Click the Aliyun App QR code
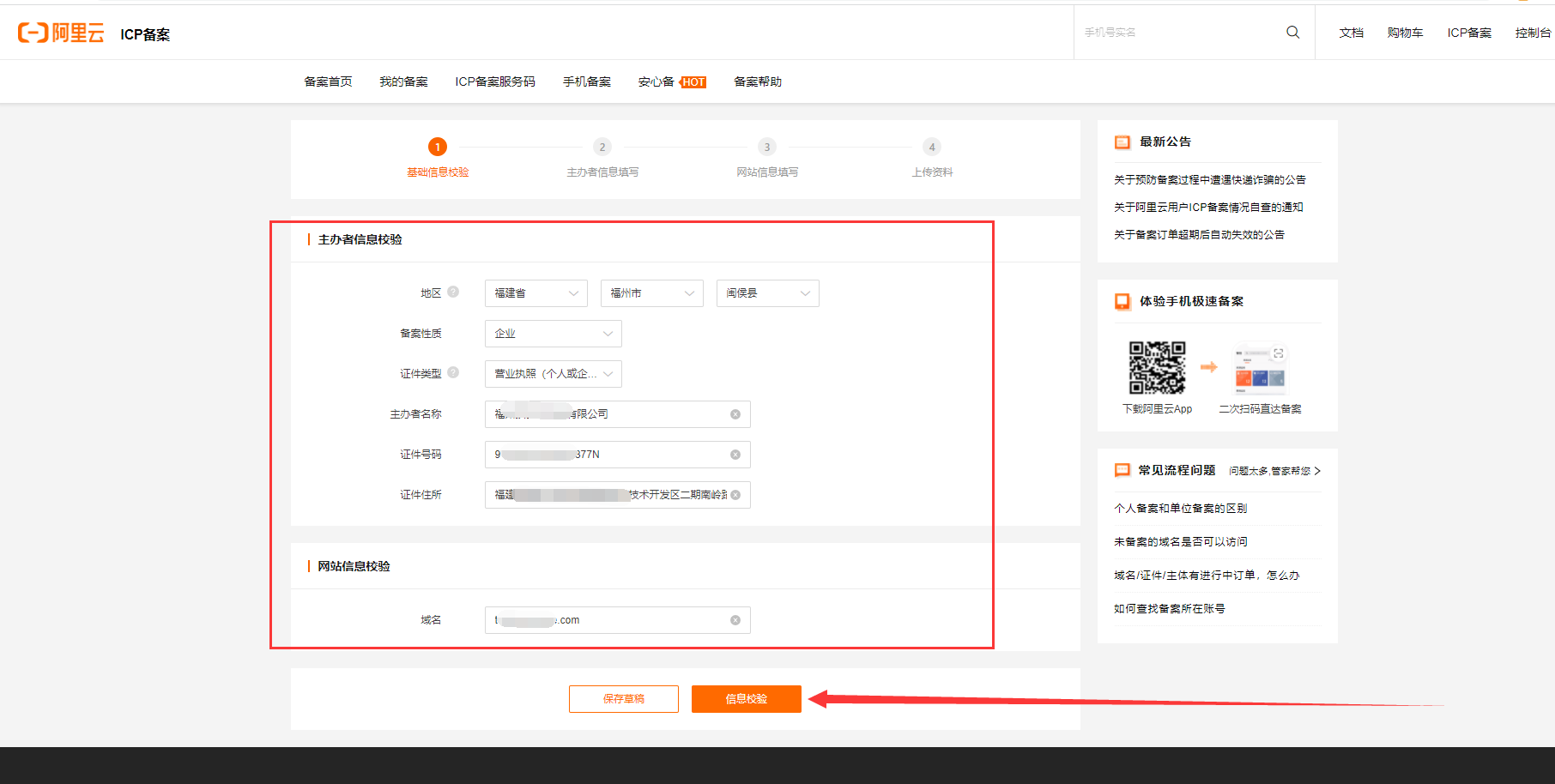The height and width of the screenshot is (784, 1555). point(1157,368)
